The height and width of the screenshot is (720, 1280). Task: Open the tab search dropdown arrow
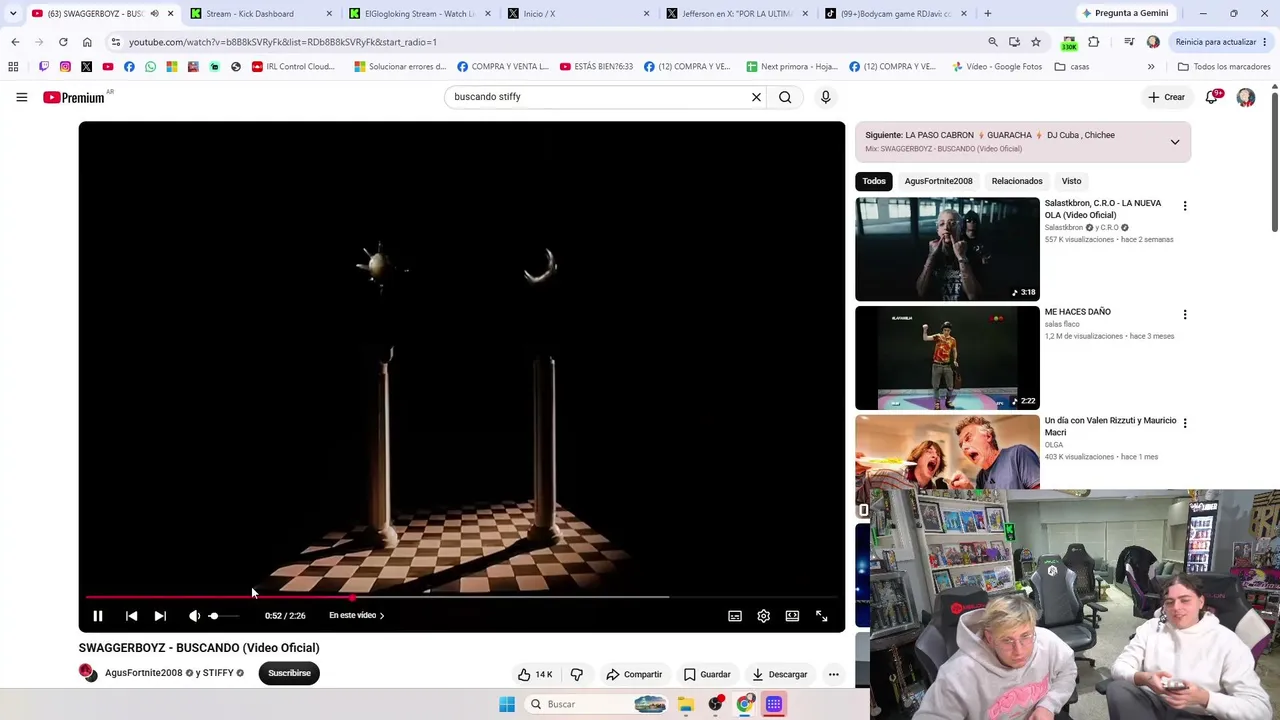(13, 14)
